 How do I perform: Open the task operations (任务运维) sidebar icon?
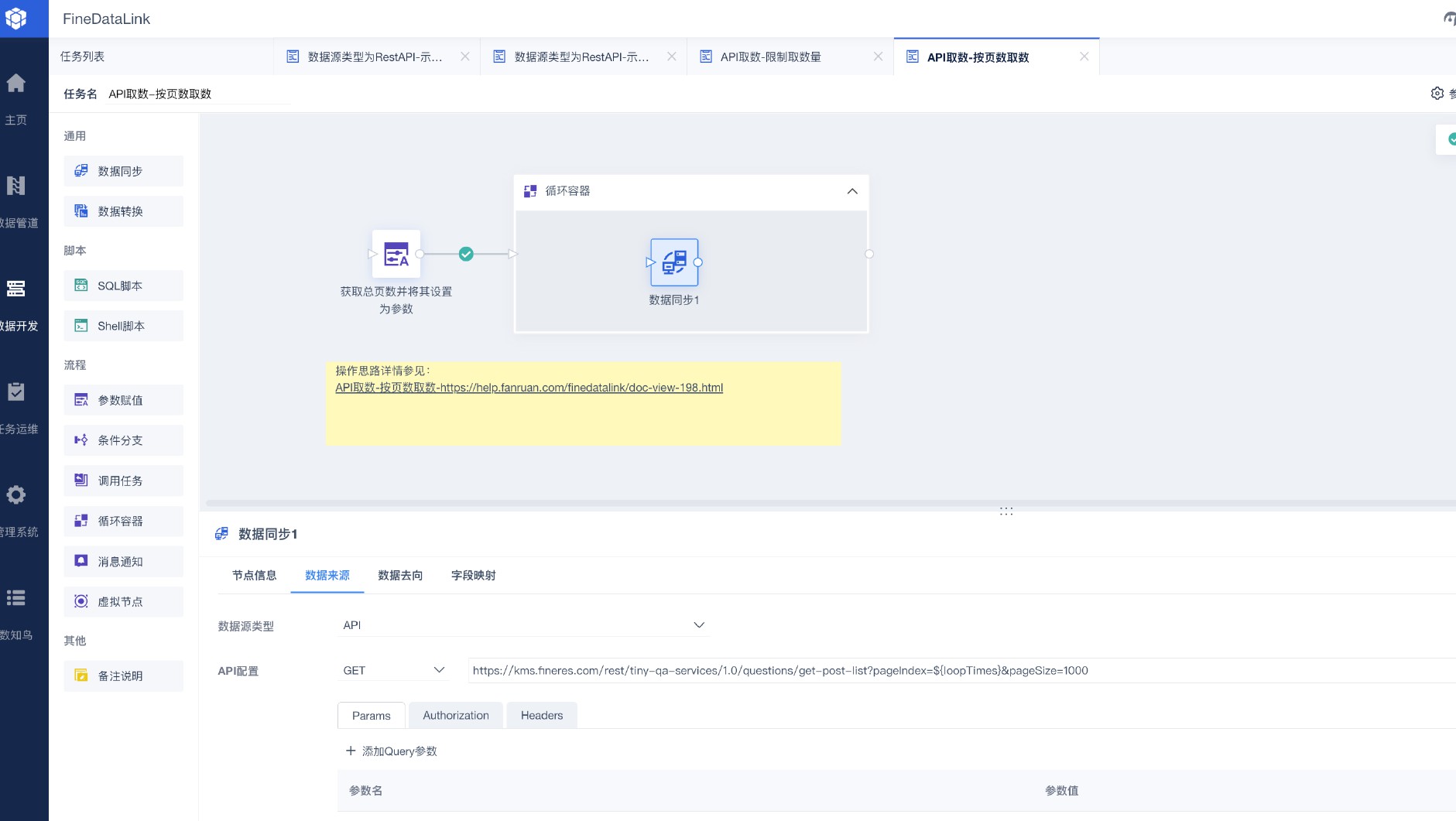15,392
